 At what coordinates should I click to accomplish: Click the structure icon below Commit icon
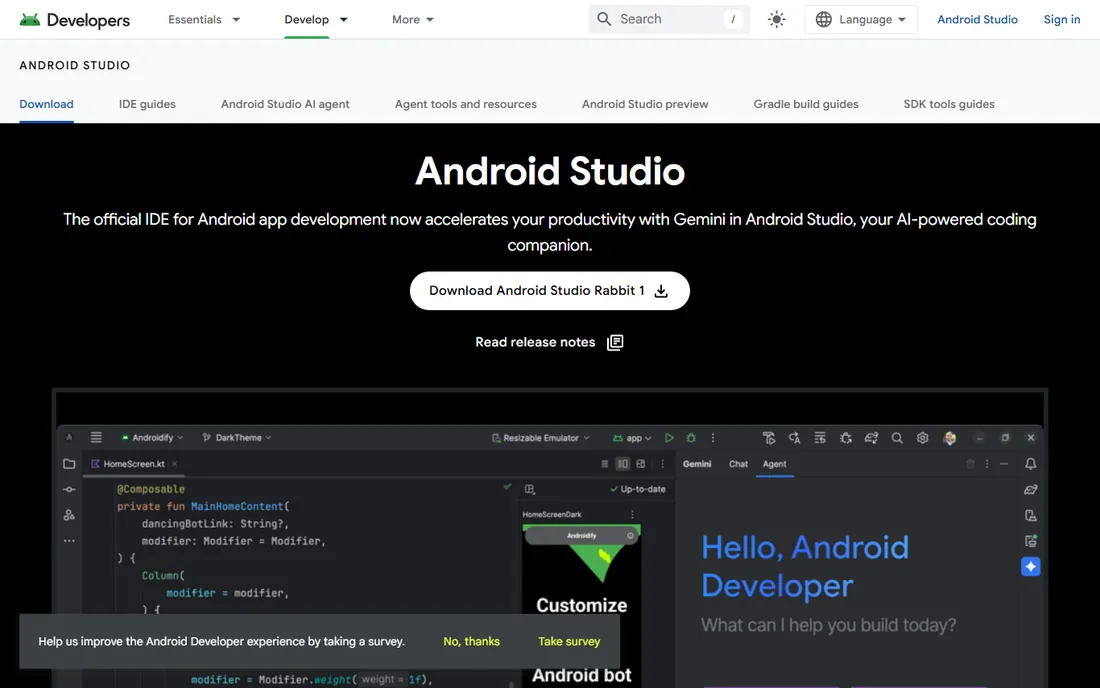69,515
